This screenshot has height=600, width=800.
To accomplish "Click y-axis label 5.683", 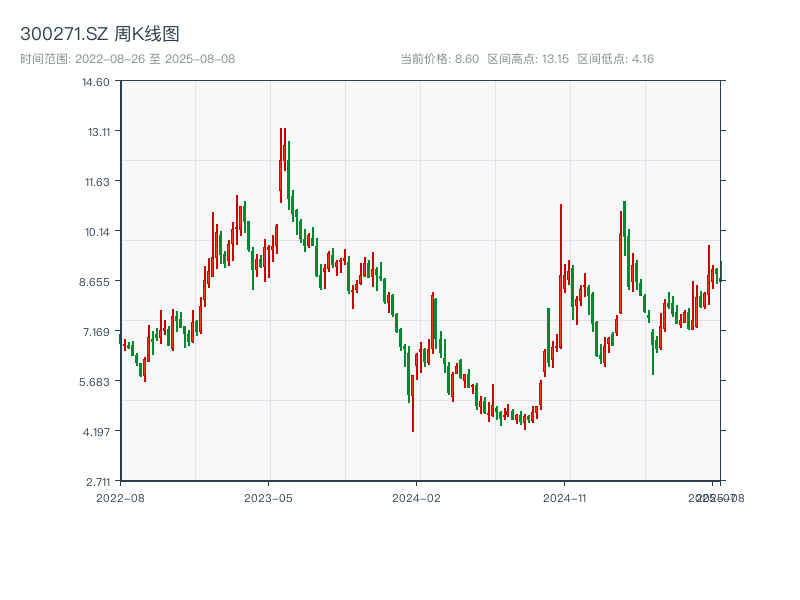I will pos(94,382).
